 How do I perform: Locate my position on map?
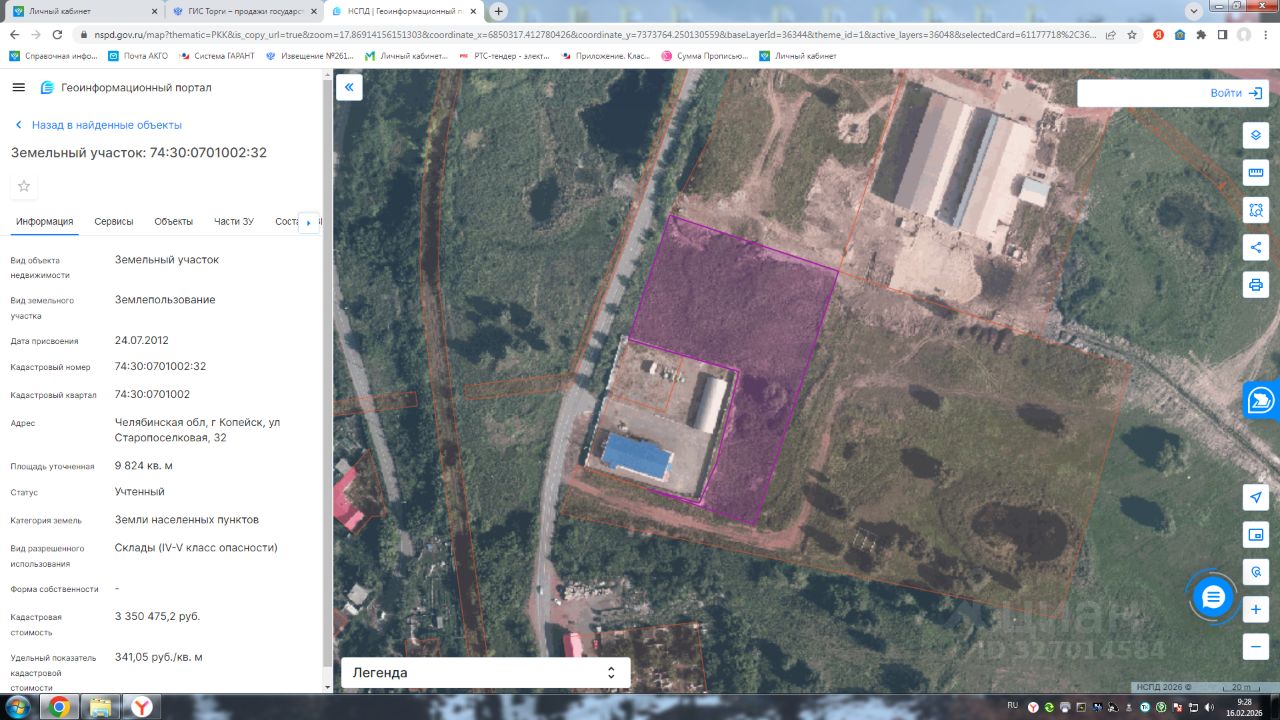point(1256,497)
